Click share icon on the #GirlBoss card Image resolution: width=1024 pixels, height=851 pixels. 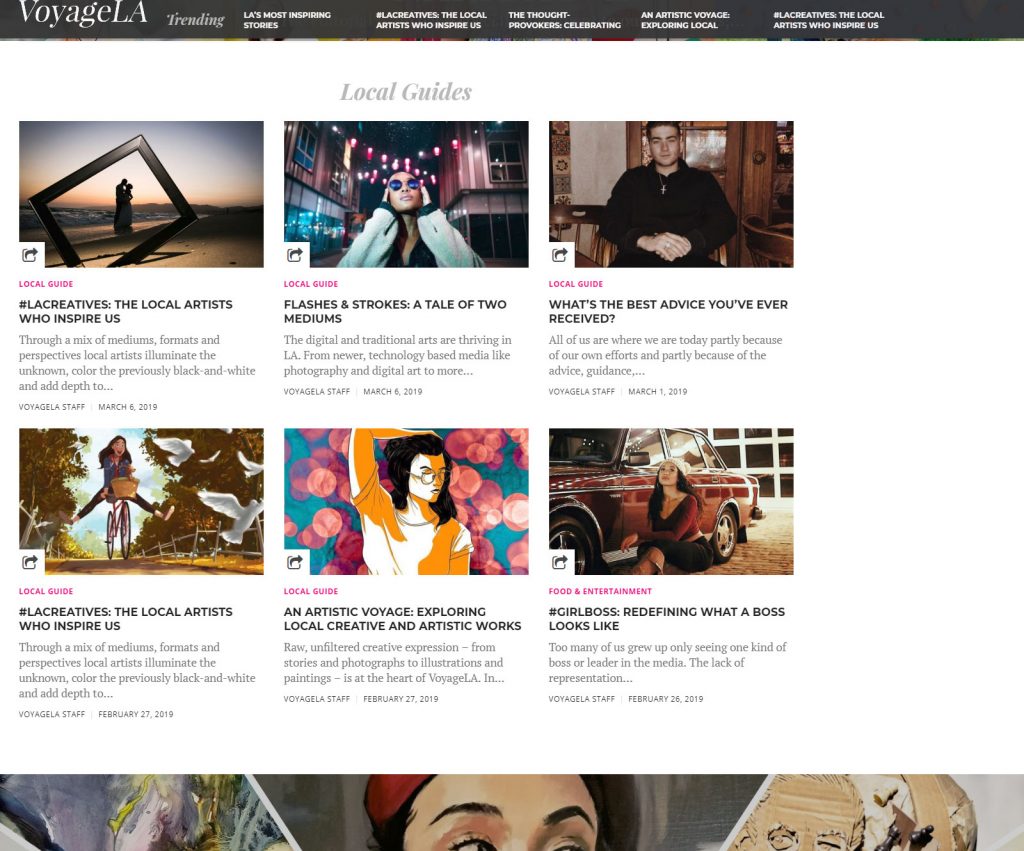pos(561,562)
